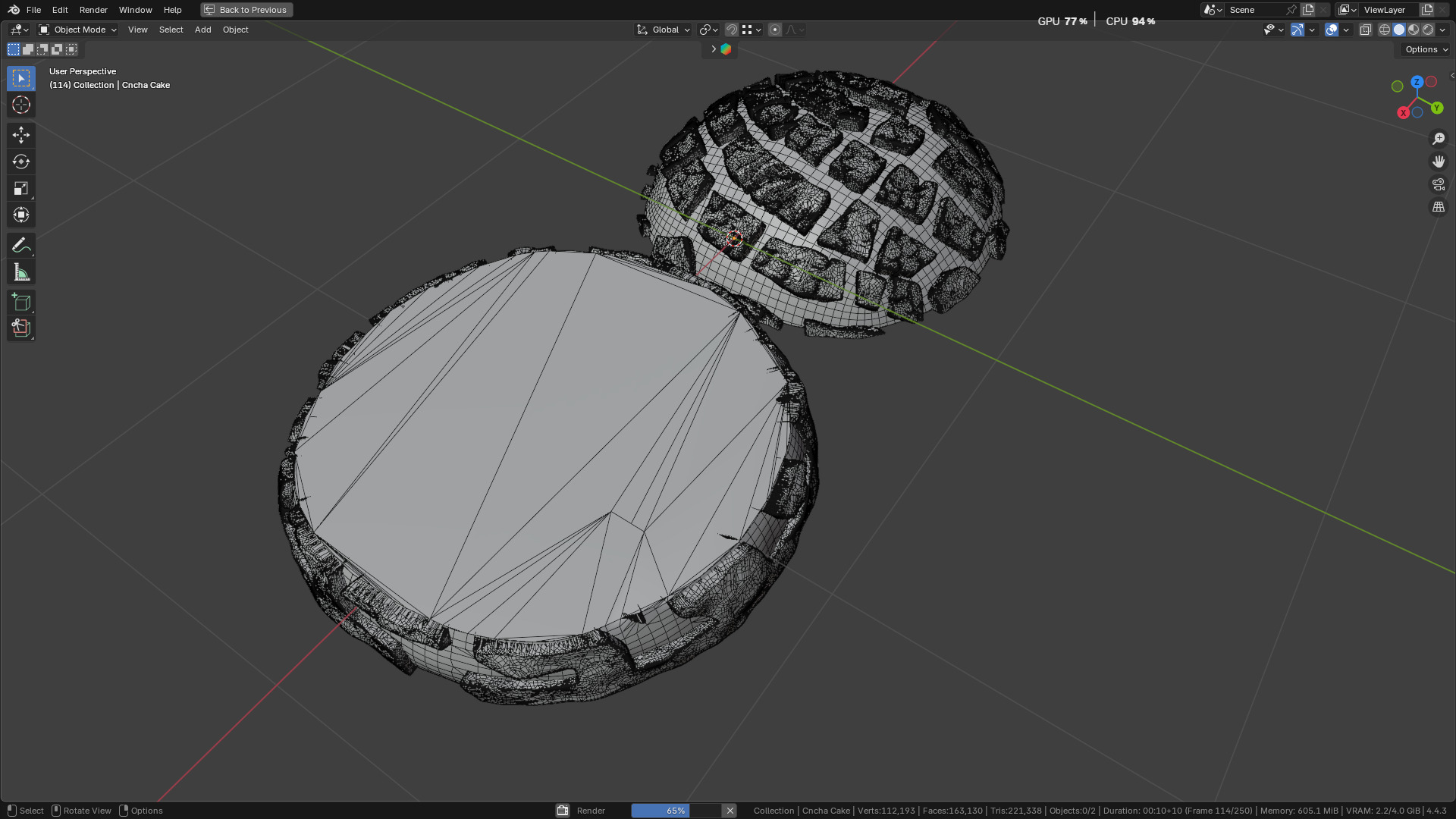
Task: Click the Back to Previous button
Action: [x=246, y=10]
